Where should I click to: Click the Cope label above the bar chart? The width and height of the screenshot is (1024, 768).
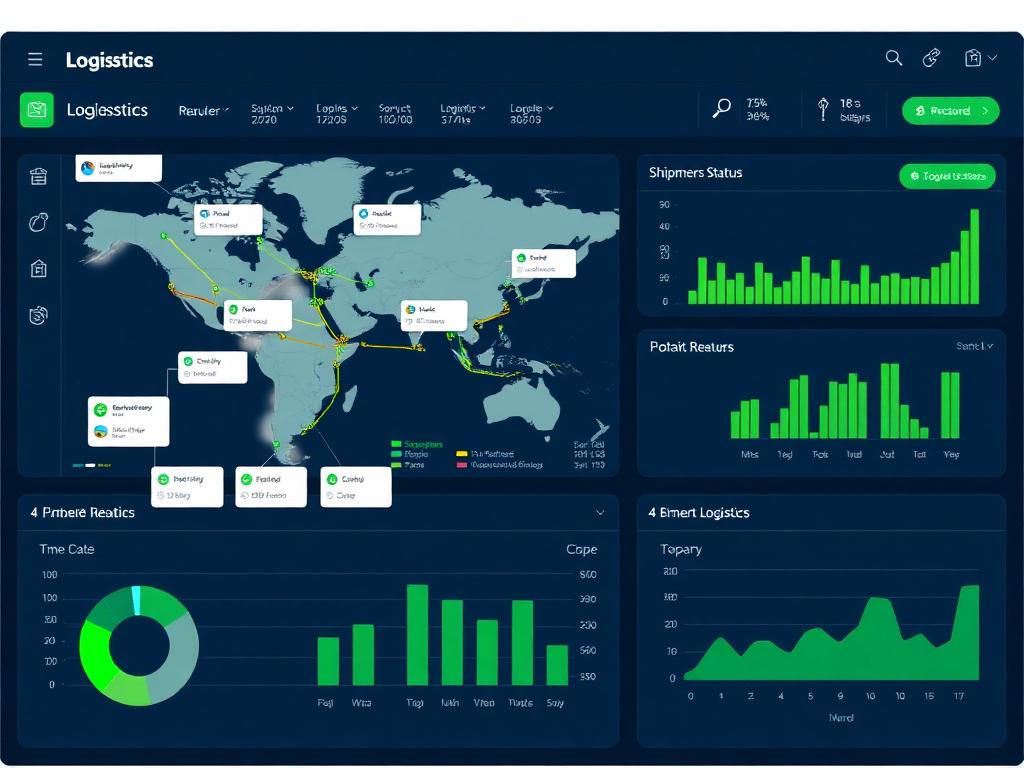tap(581, 549)
